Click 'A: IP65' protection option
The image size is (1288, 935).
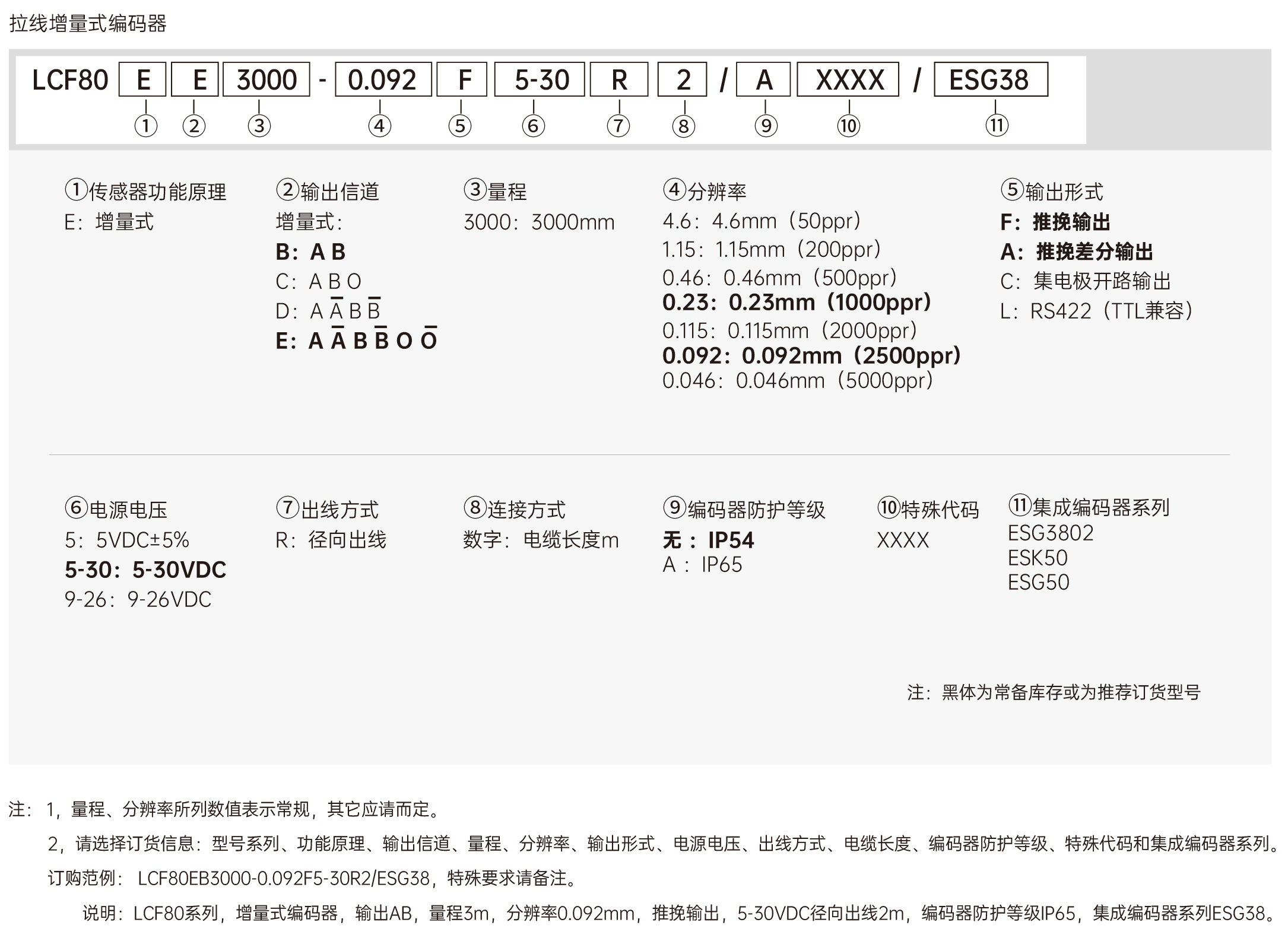tap(702, 564)
